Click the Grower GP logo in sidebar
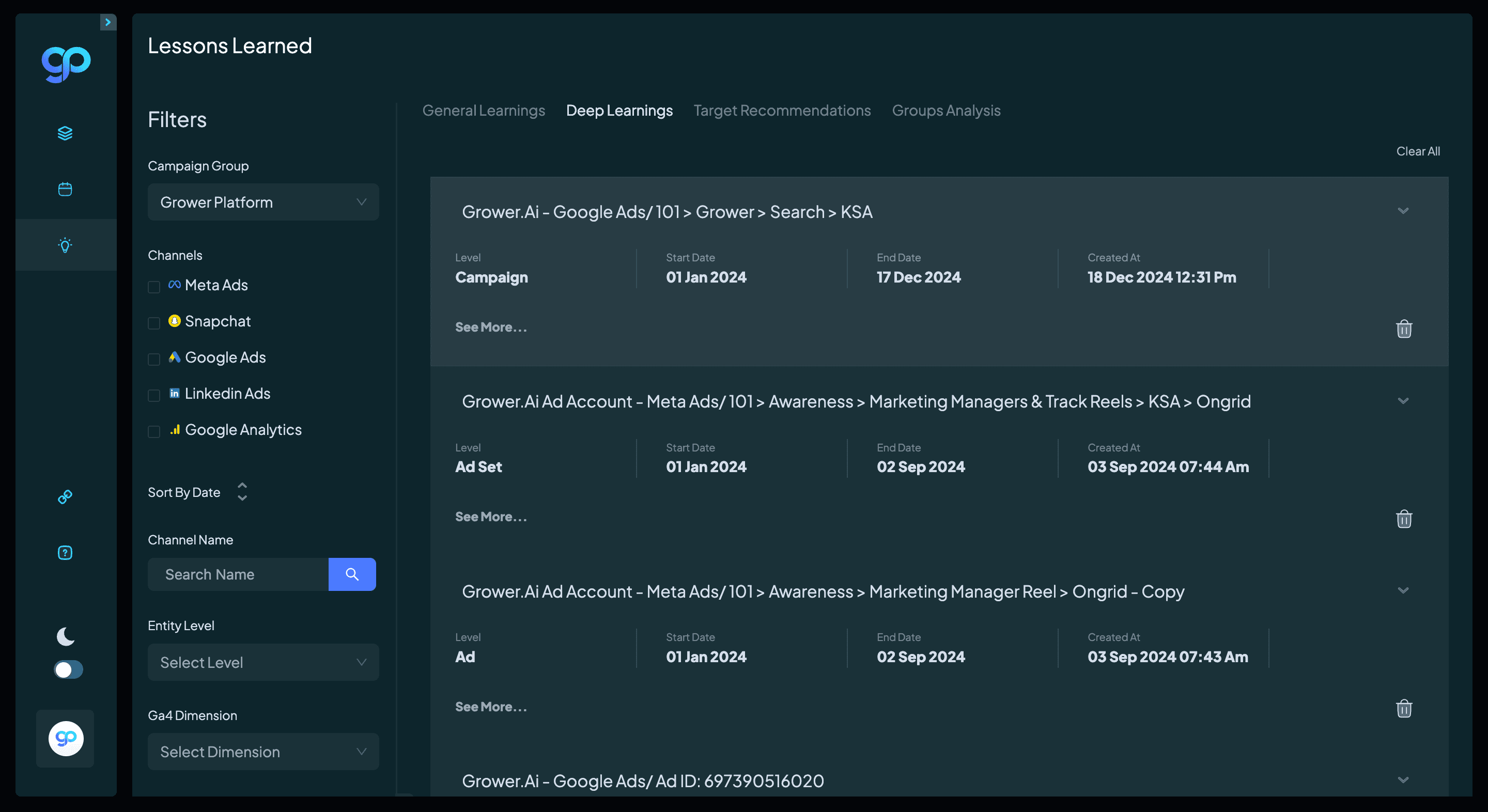1488x812 pixels. pos(66,64)
